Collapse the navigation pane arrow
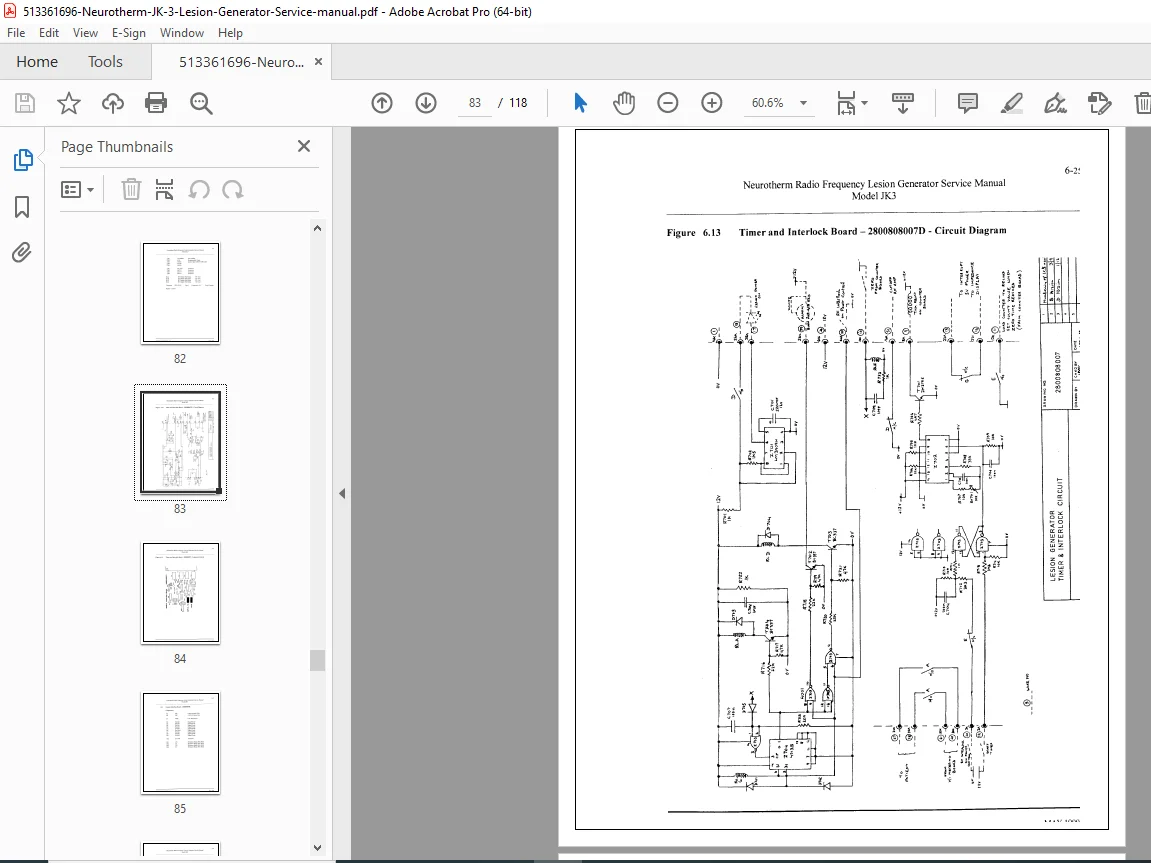Image resolution: width=1151 pixels, height=863 pixels. pos(341,494)
